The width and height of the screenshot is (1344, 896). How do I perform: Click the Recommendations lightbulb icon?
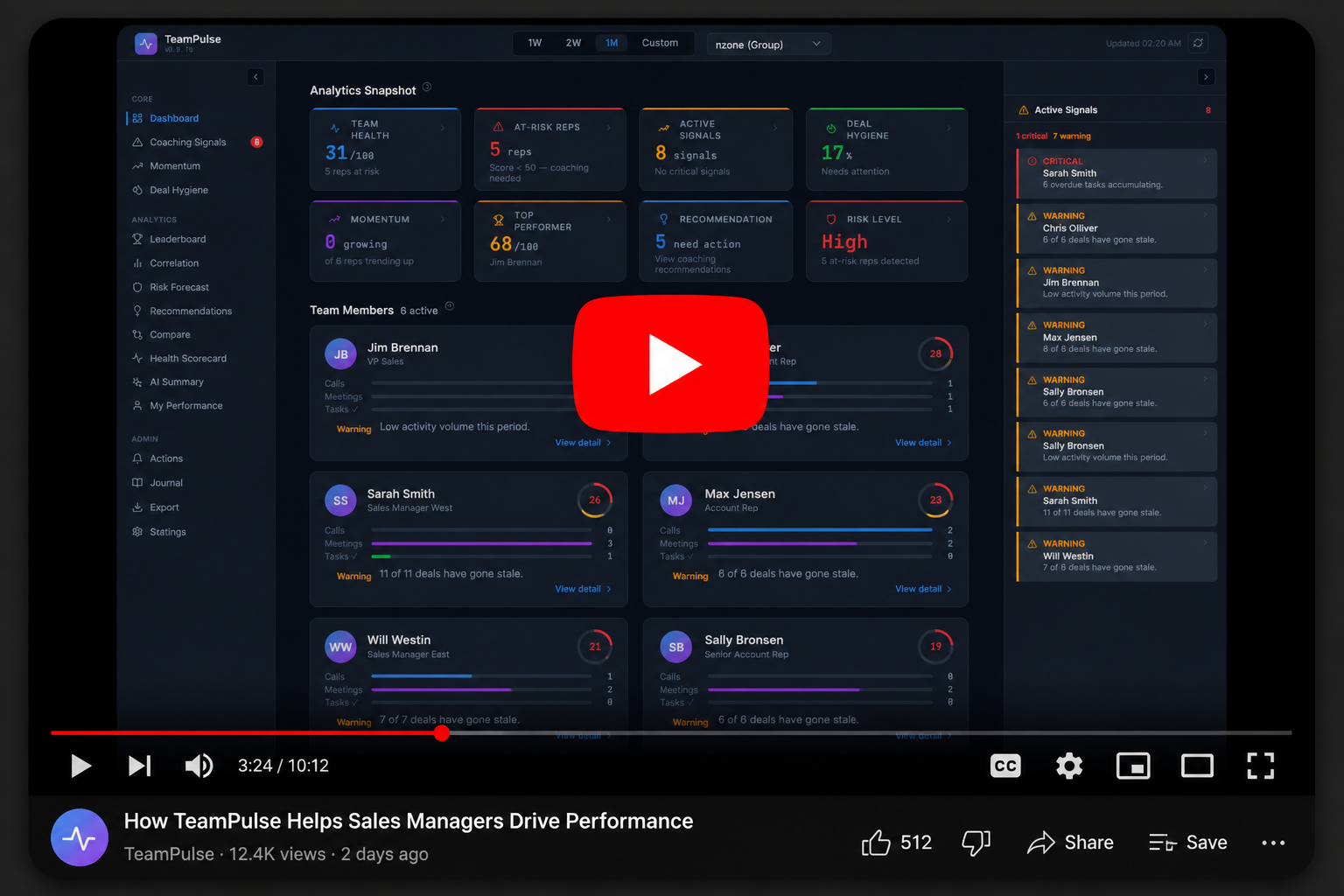click(137, 311)
